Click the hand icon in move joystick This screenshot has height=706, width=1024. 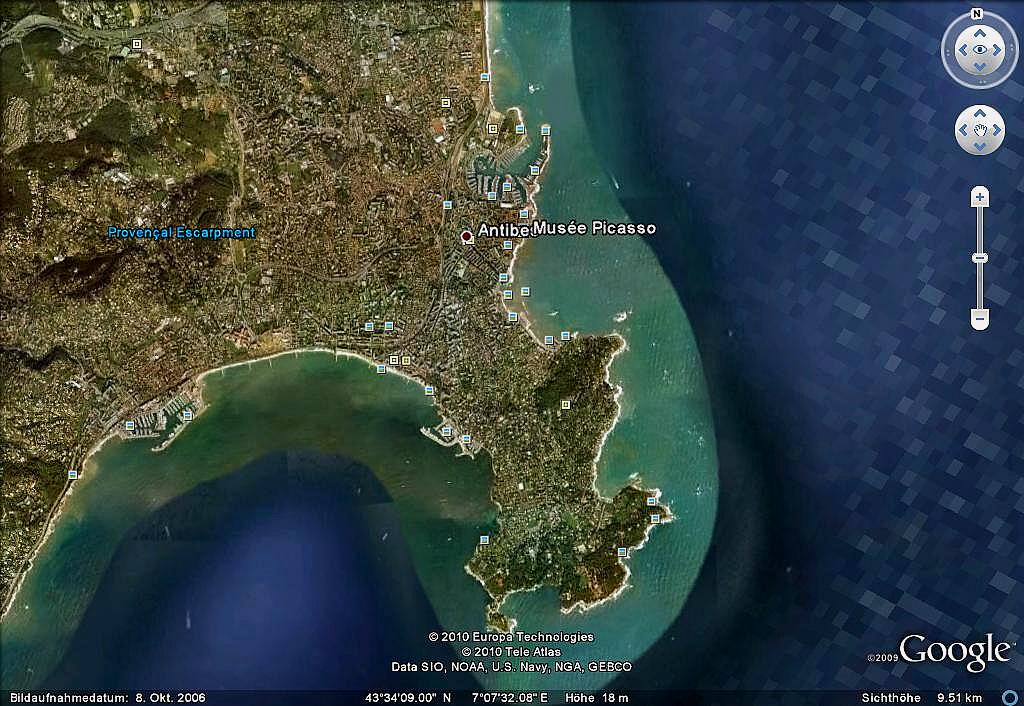[x=979, y=130]
